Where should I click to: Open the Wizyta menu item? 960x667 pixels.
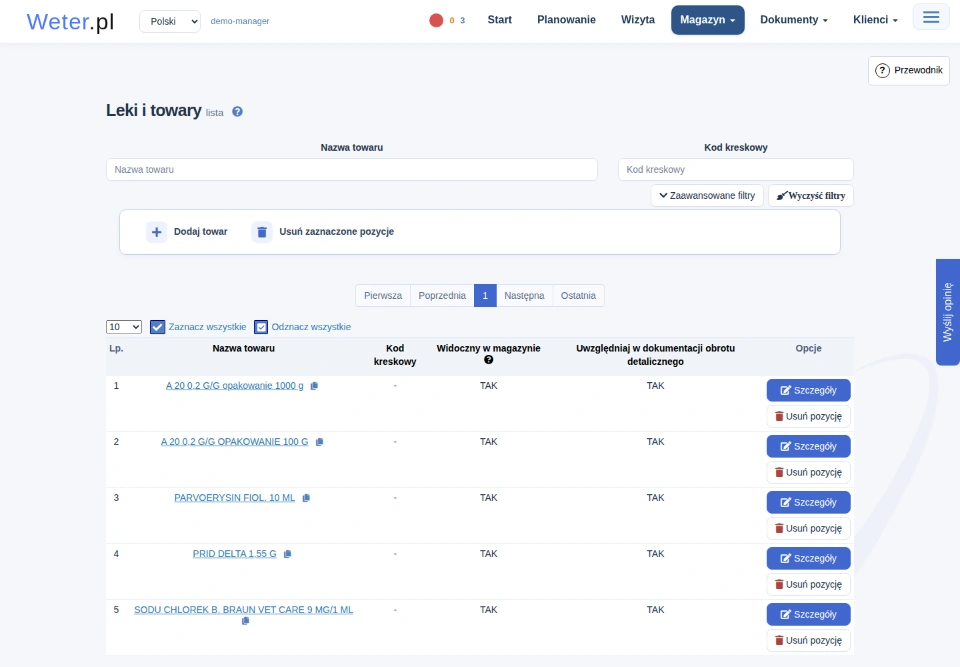(x=638, y=20)
